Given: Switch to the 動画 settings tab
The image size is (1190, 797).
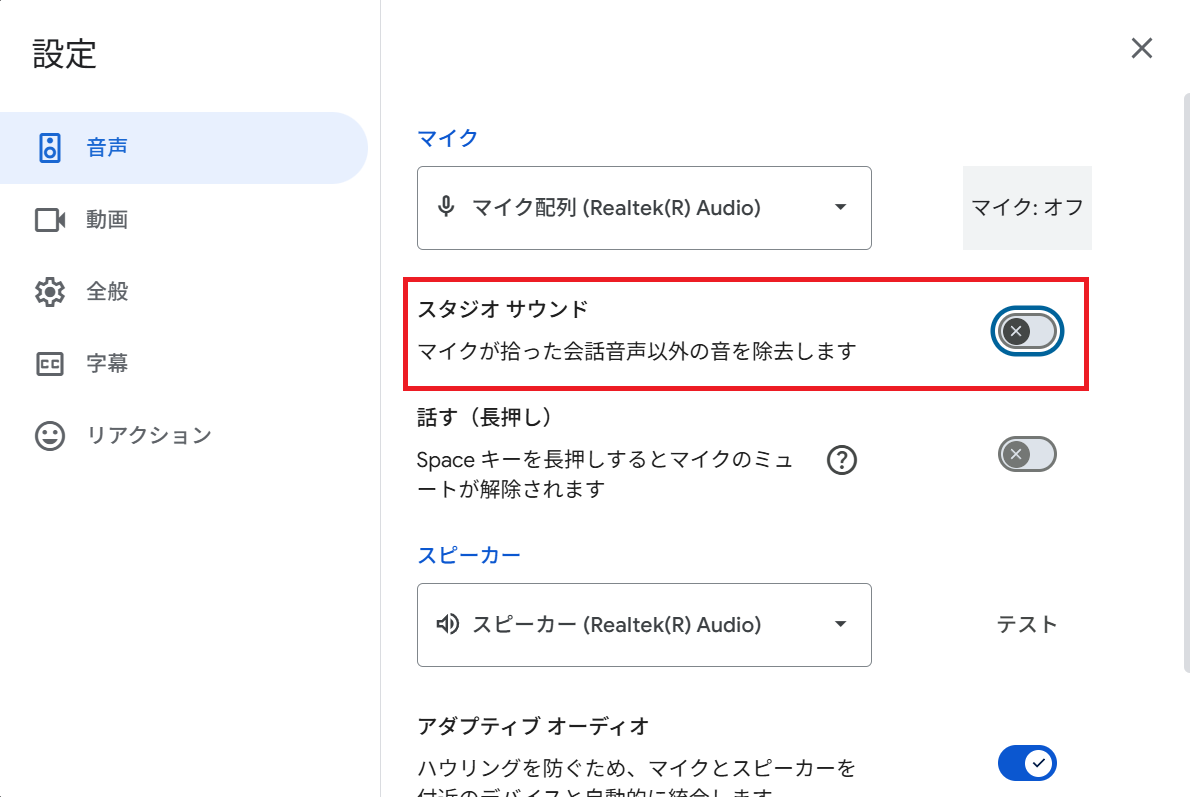Looking at the screenshot, I should tap(107, 220).
